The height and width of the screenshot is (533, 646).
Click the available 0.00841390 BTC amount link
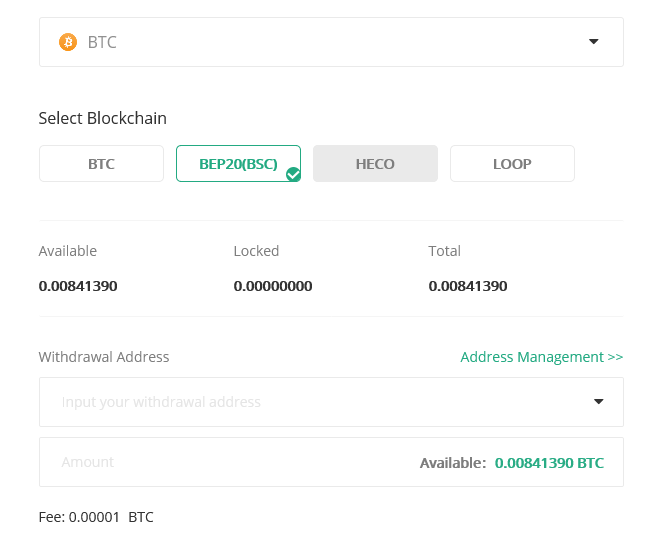point(549,463)
